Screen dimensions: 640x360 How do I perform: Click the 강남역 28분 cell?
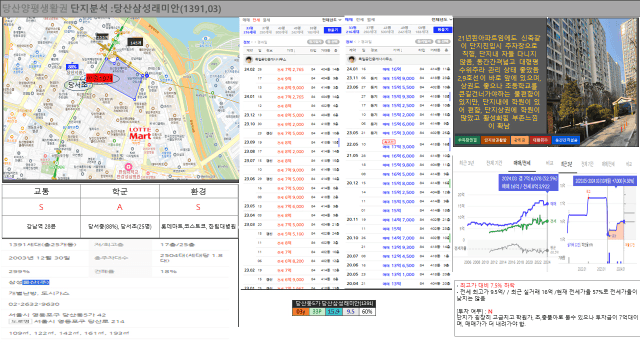(41, 226)
